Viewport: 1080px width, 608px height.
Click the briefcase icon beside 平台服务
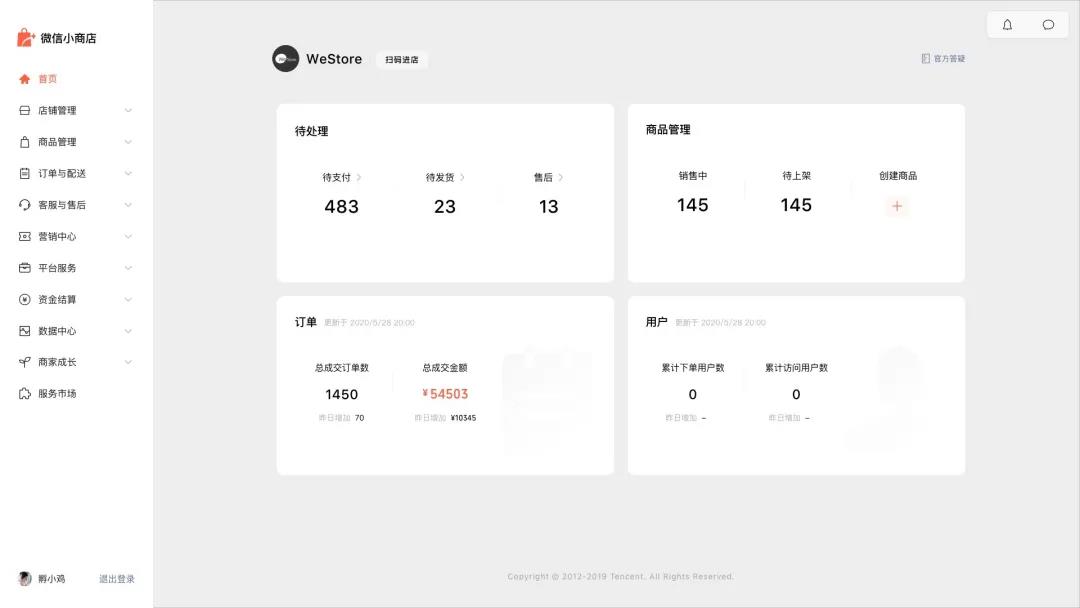coord(25,268)
